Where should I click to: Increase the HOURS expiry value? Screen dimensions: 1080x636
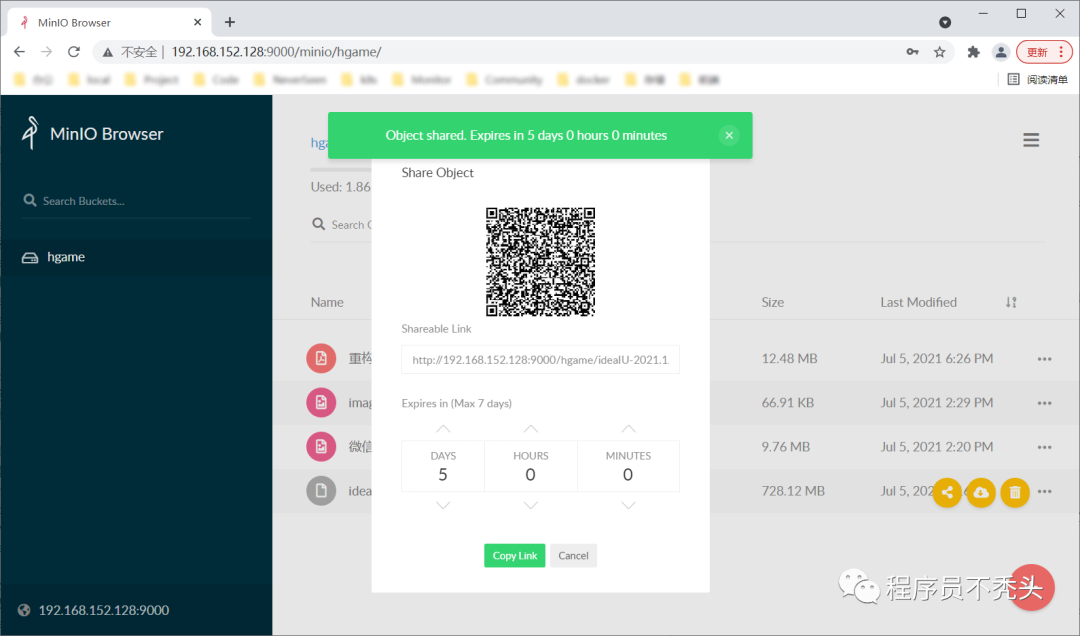pos(530,429)
